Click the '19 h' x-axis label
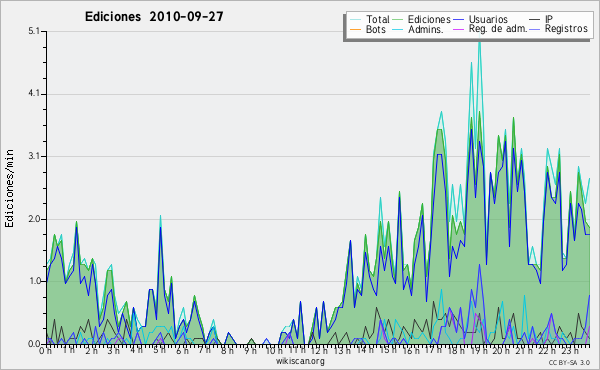600x370 pixels. click(479, 350)
